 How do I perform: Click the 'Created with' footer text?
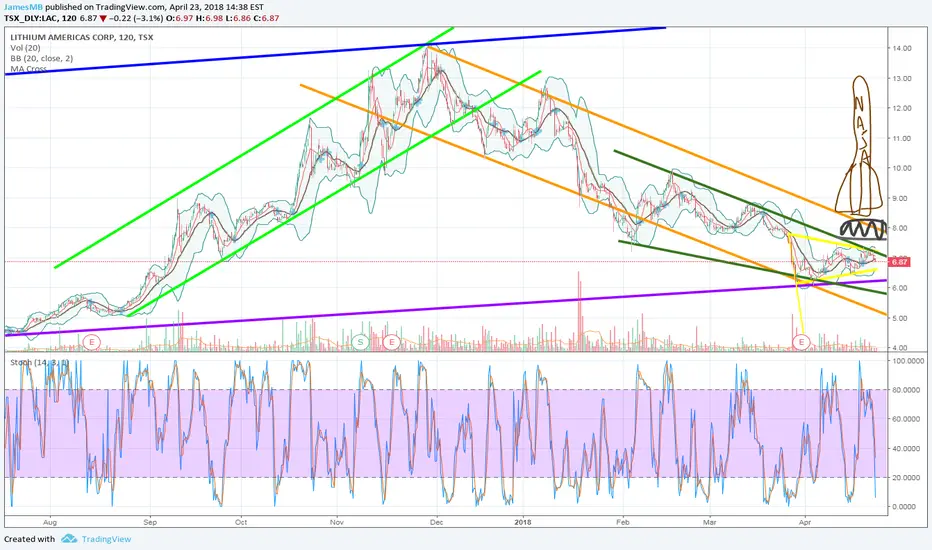click(30, 539)
